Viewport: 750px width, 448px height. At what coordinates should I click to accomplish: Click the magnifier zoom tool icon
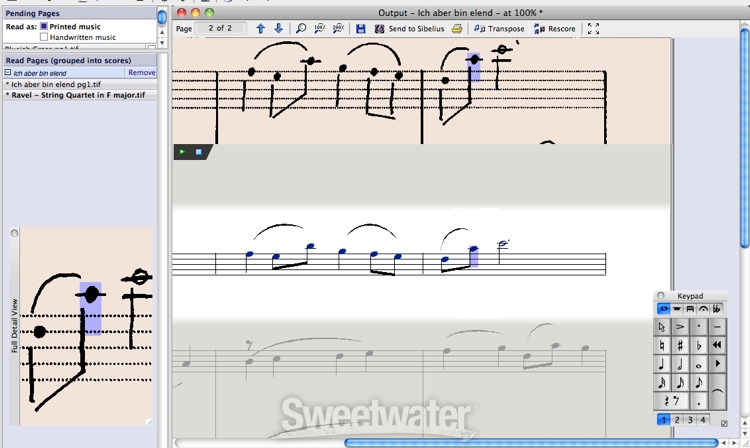(301, 29)
